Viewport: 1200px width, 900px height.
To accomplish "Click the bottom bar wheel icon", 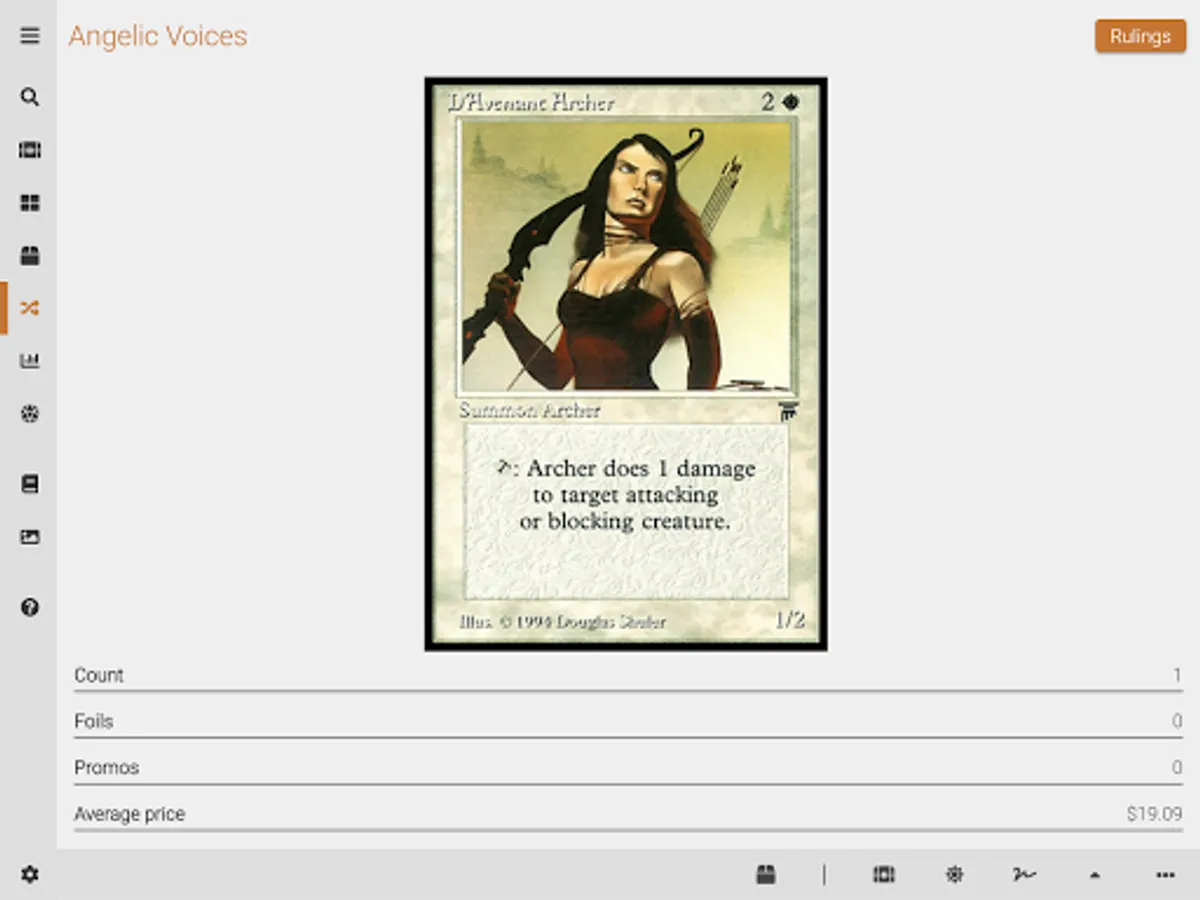I will pyautogui.click(x=955, y=875).
